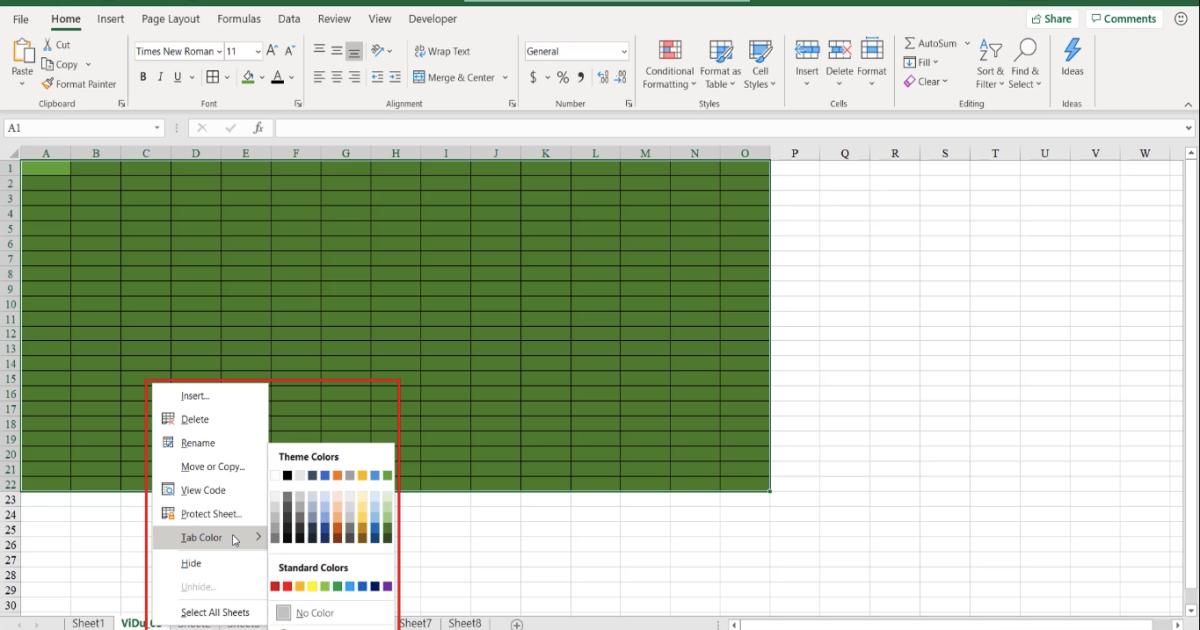Viewport: 1200px width, 630px height.
Task: Open the Number Format dropdown showing General
Action: tap(577, 50)
